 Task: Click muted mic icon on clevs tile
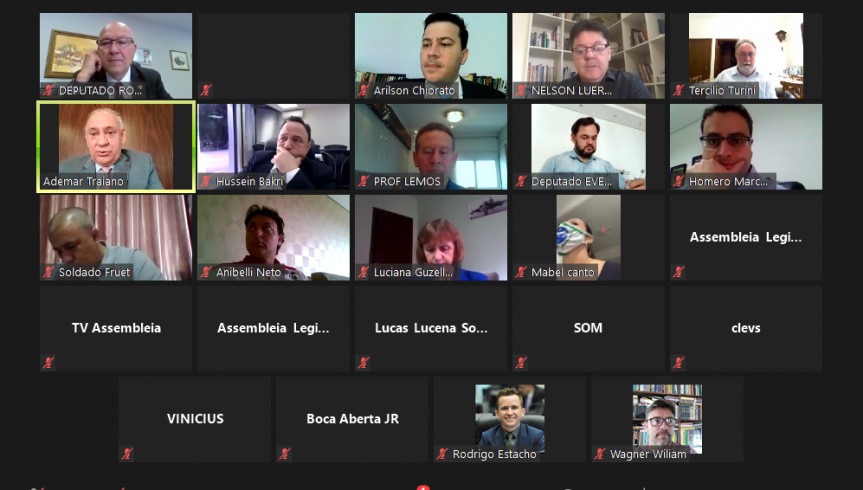pyautogui.click(x=678, y=362)
